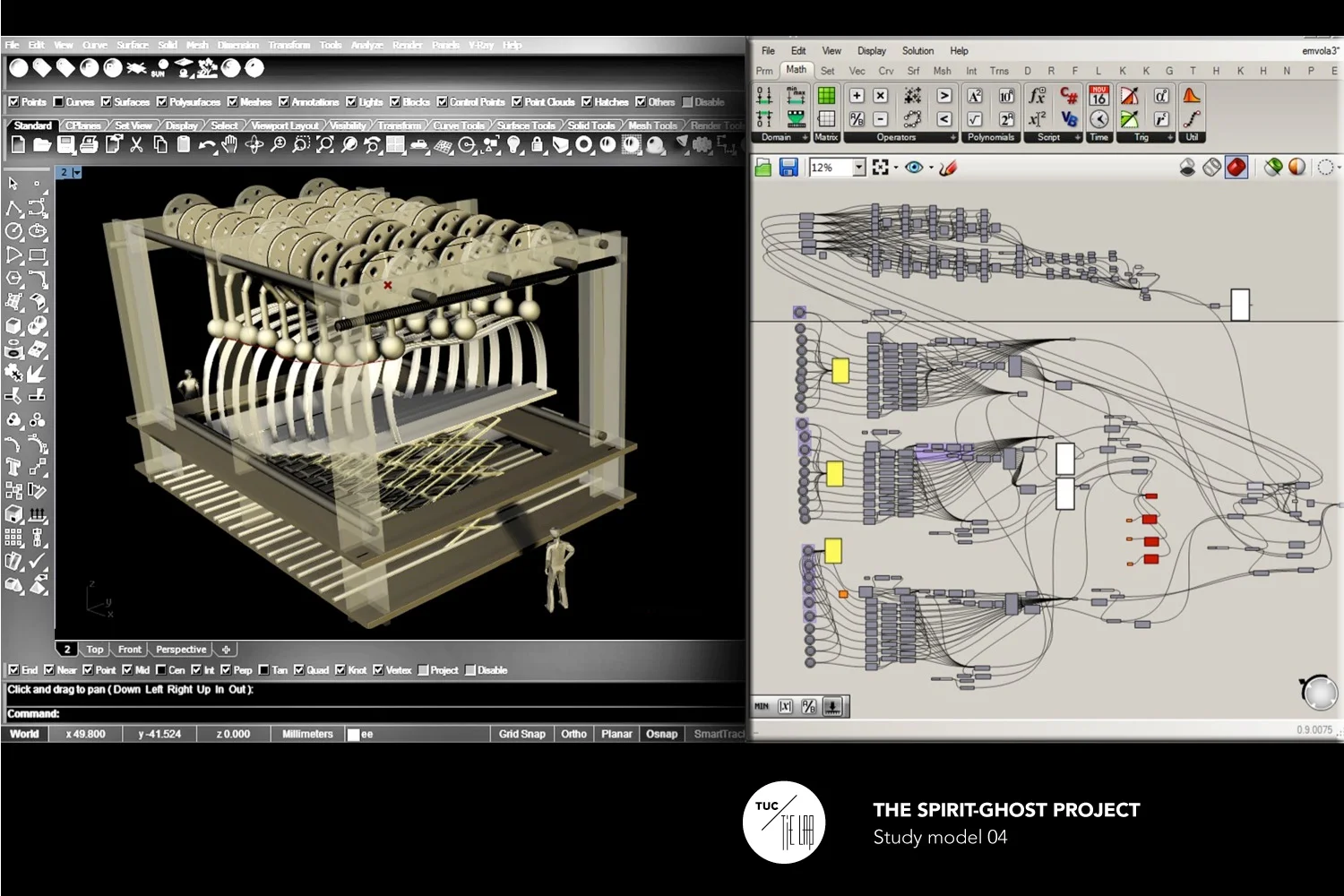Viewport: 1344px width, 896px height.
Task: Click the fx expression component icon
Action: point(1037,95)
